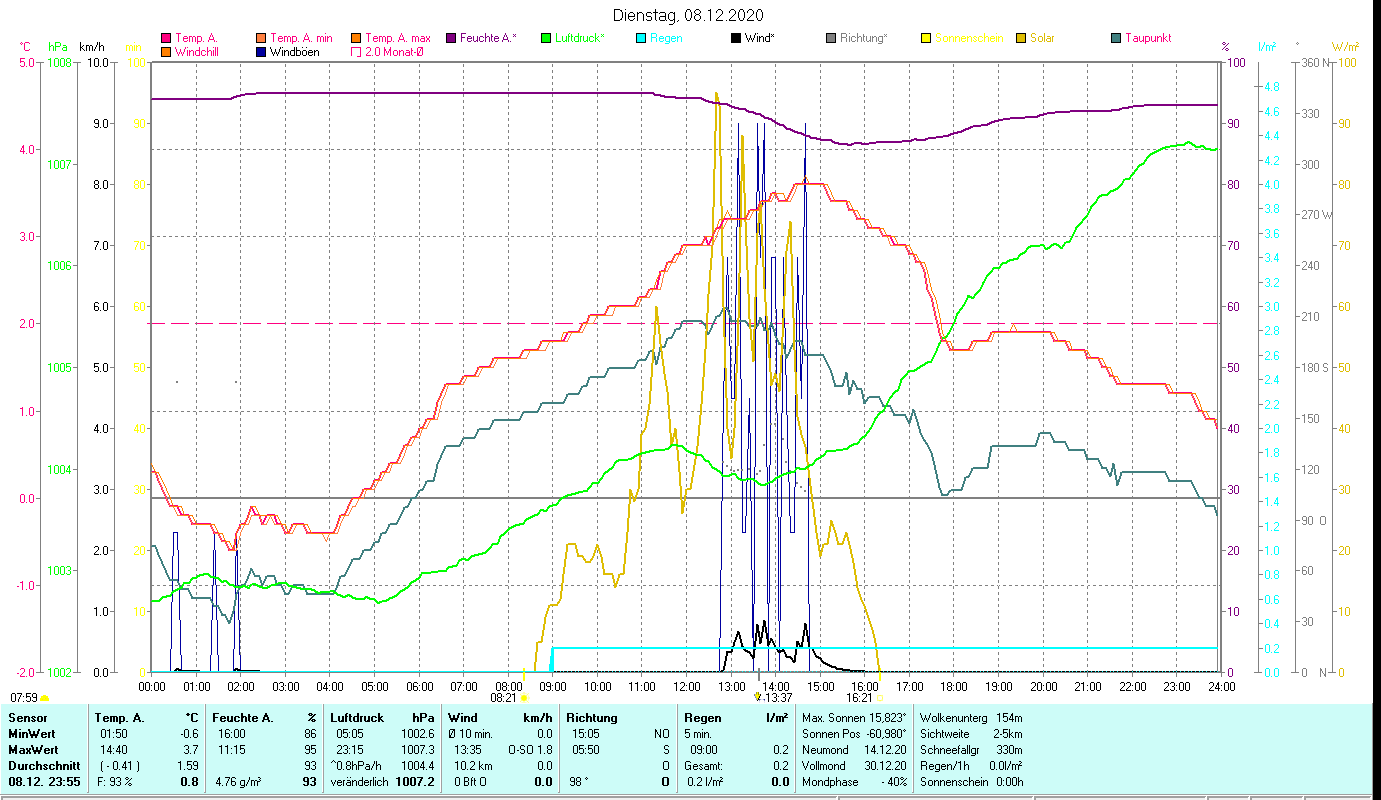Click the pink Temp. A. legend swatch
The width and height of the screenshot is (1381, 800).
click(x=166, y=39)
